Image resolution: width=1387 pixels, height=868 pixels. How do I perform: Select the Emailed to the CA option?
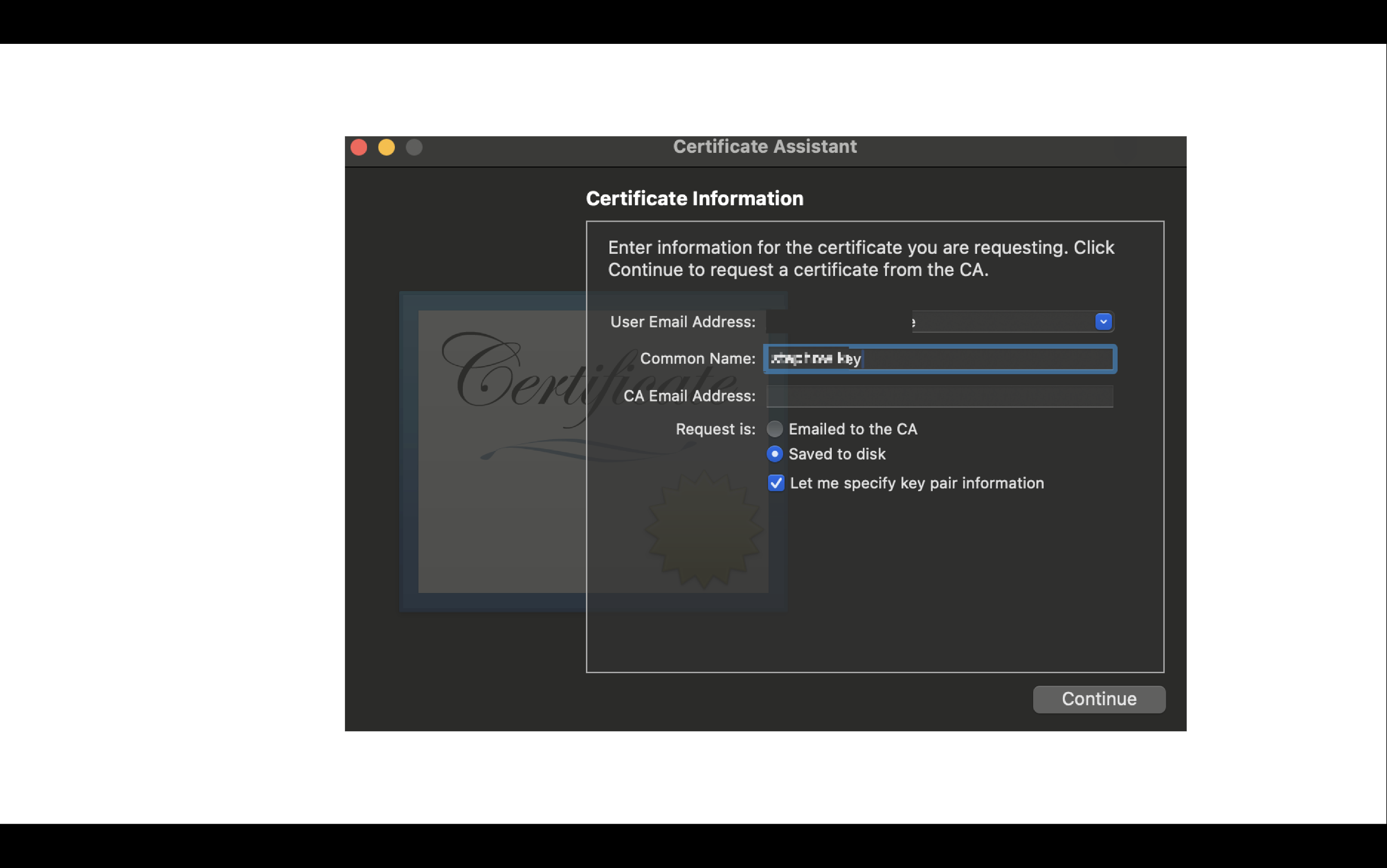pos(775,429)
